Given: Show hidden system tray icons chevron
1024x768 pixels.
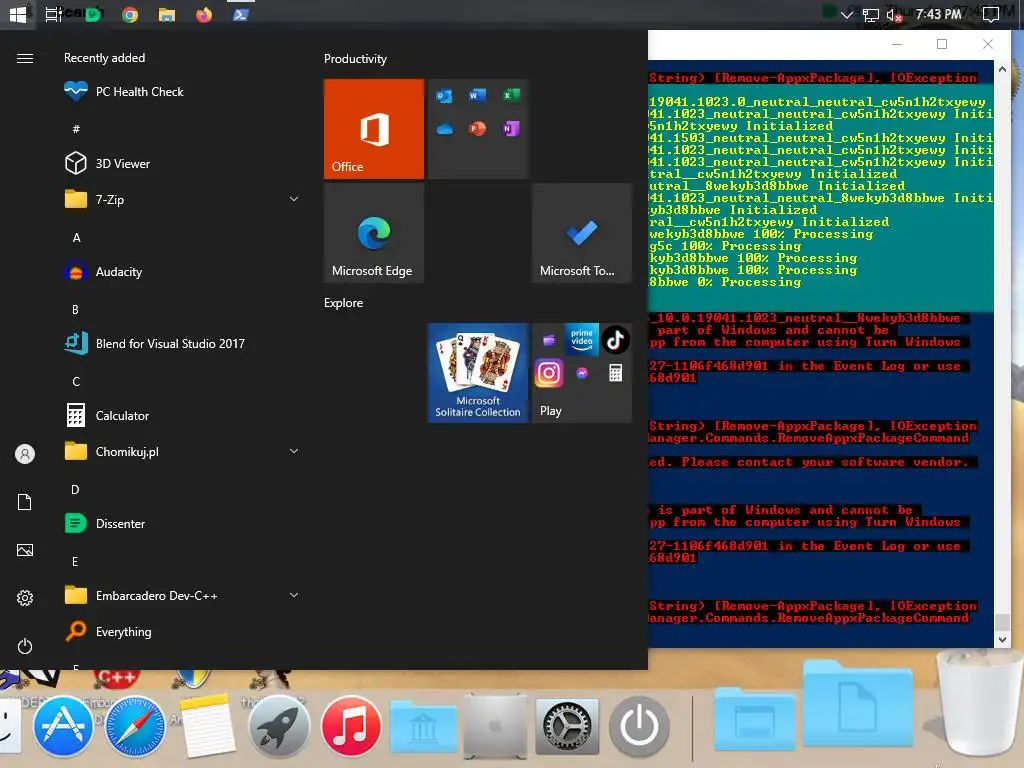Looking at the screenshot, I should (847, 14).
